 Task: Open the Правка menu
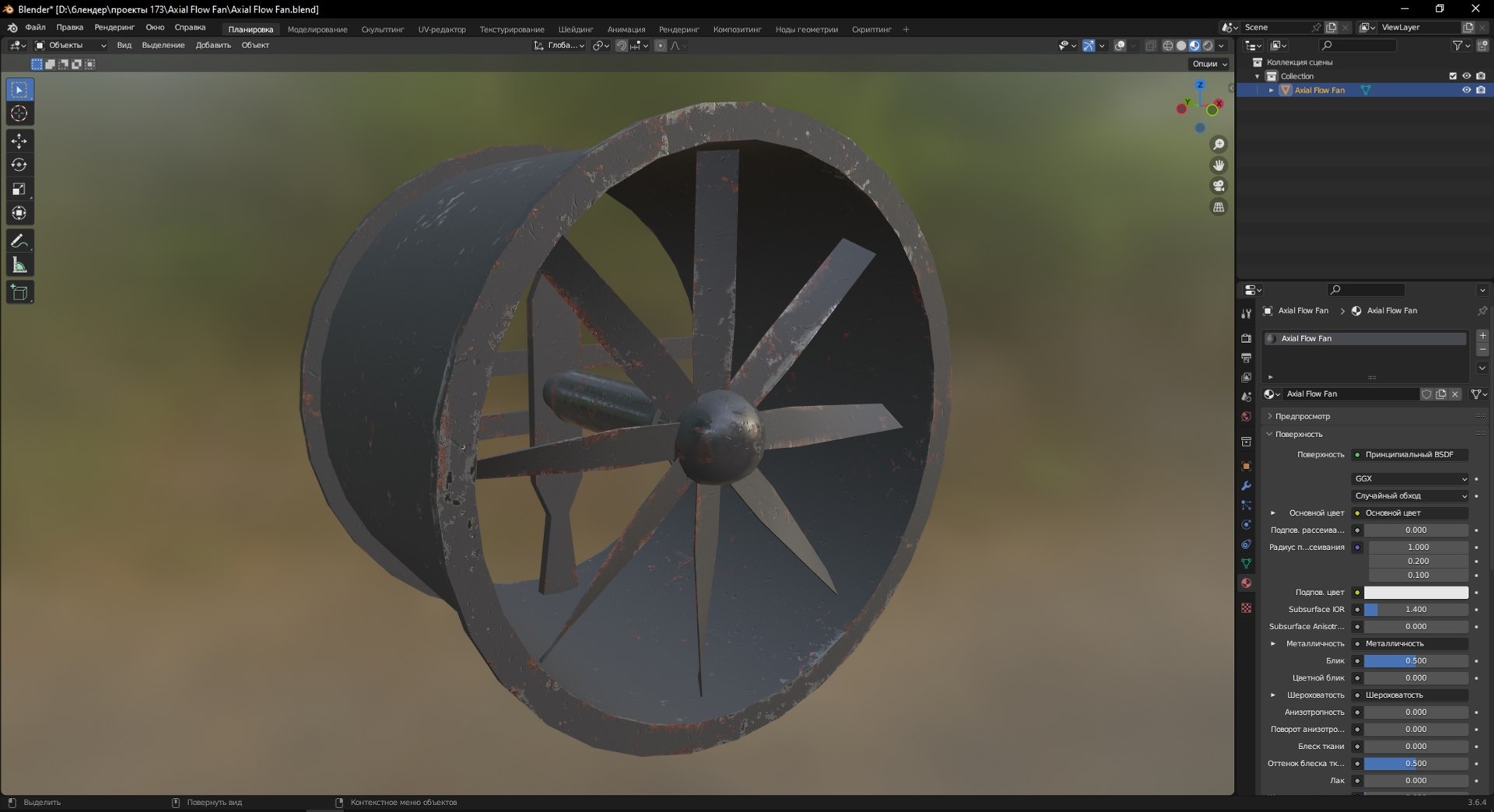pos(69,27)
